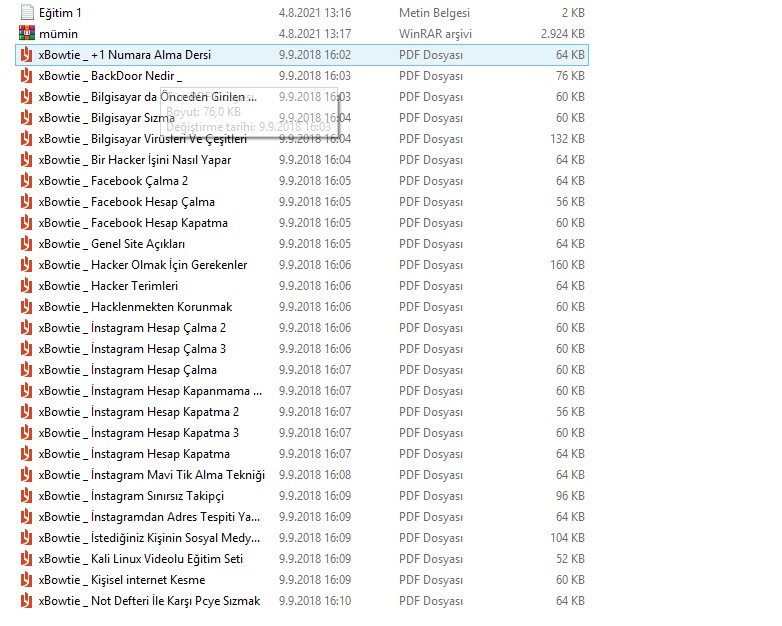782x626 pixels.
Task: Select Hacker Olmak İçin Gerekenler file
Action: tap(142, 265)
